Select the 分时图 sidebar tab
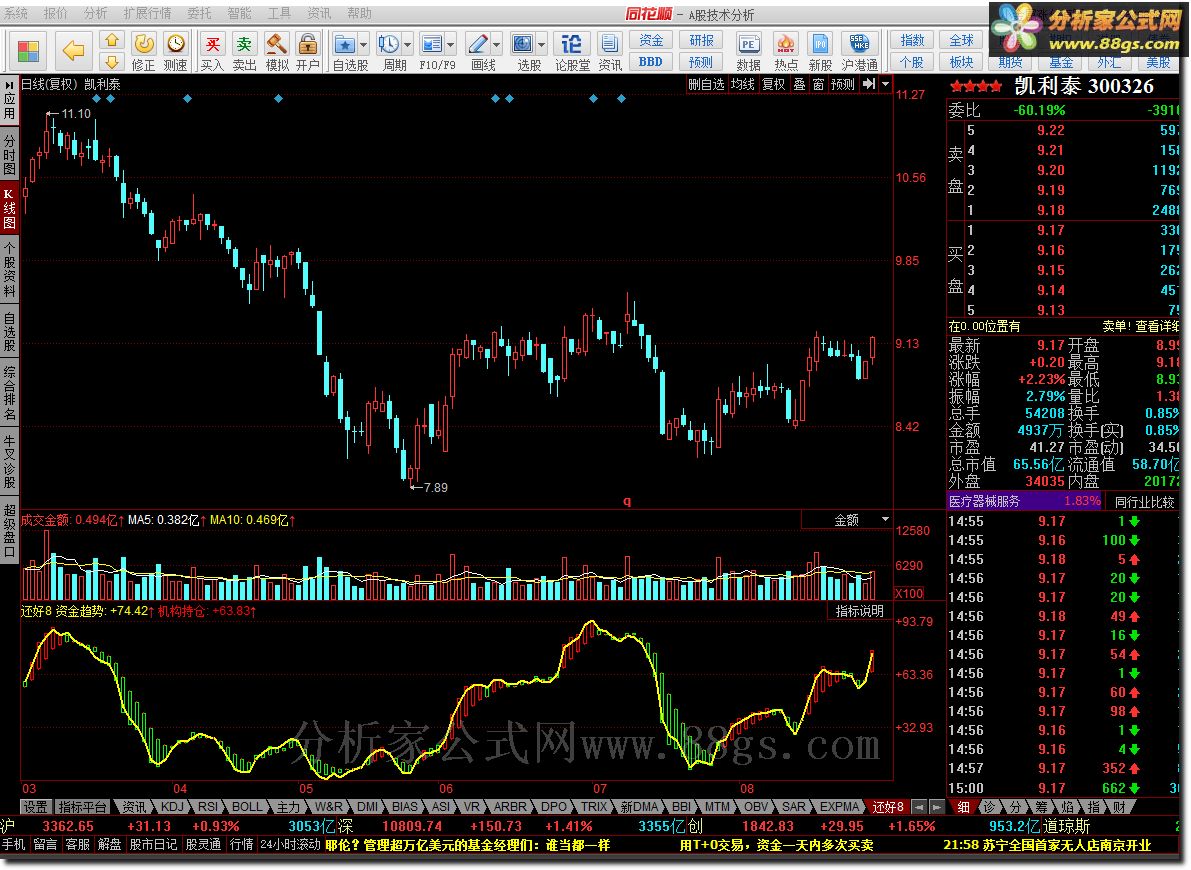The width and height of the screenshot is (1191, 870). (9, 154)
